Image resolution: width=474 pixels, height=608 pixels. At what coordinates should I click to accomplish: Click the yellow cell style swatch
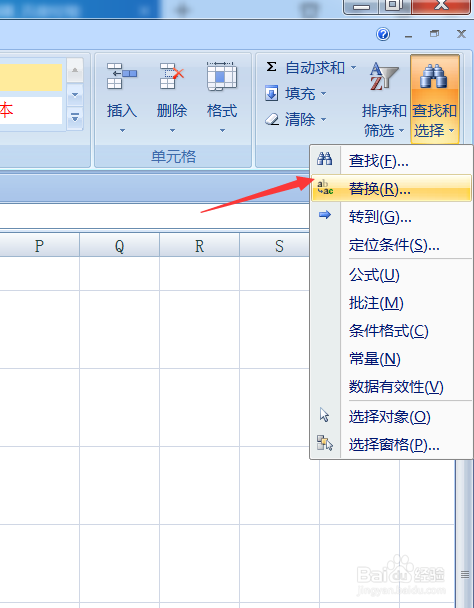31,77
